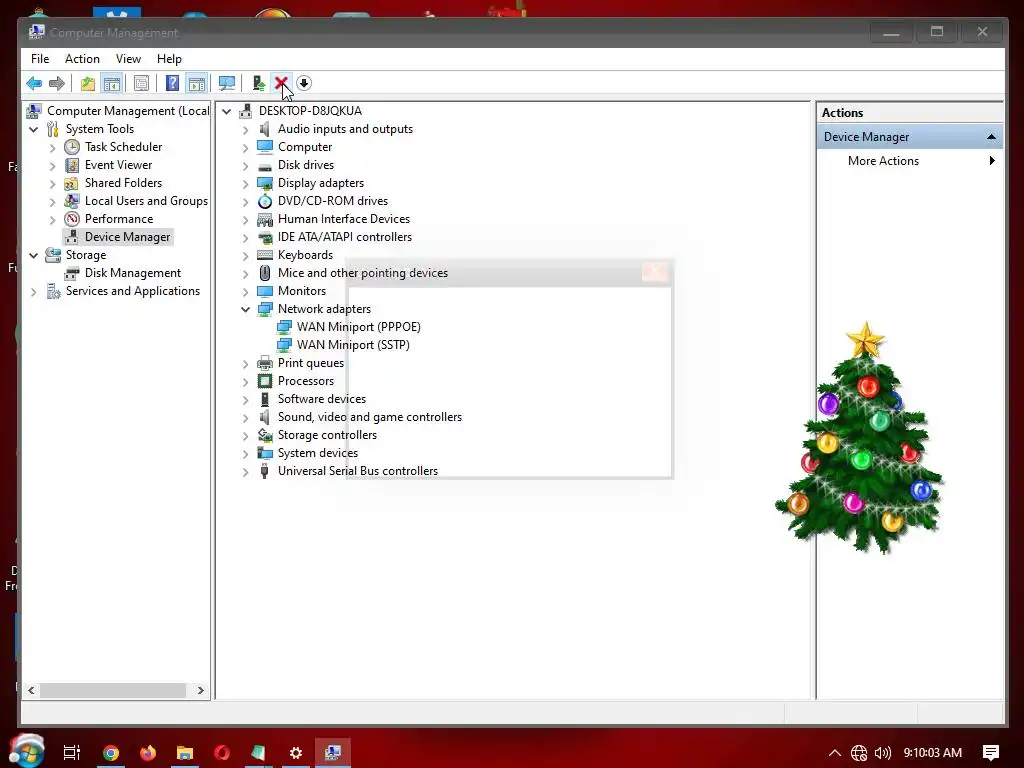Image resolution: width=1024 pixels, height=768 pixels.
Task: Expand the Processors category arrow
Action: tap(246, 381)
